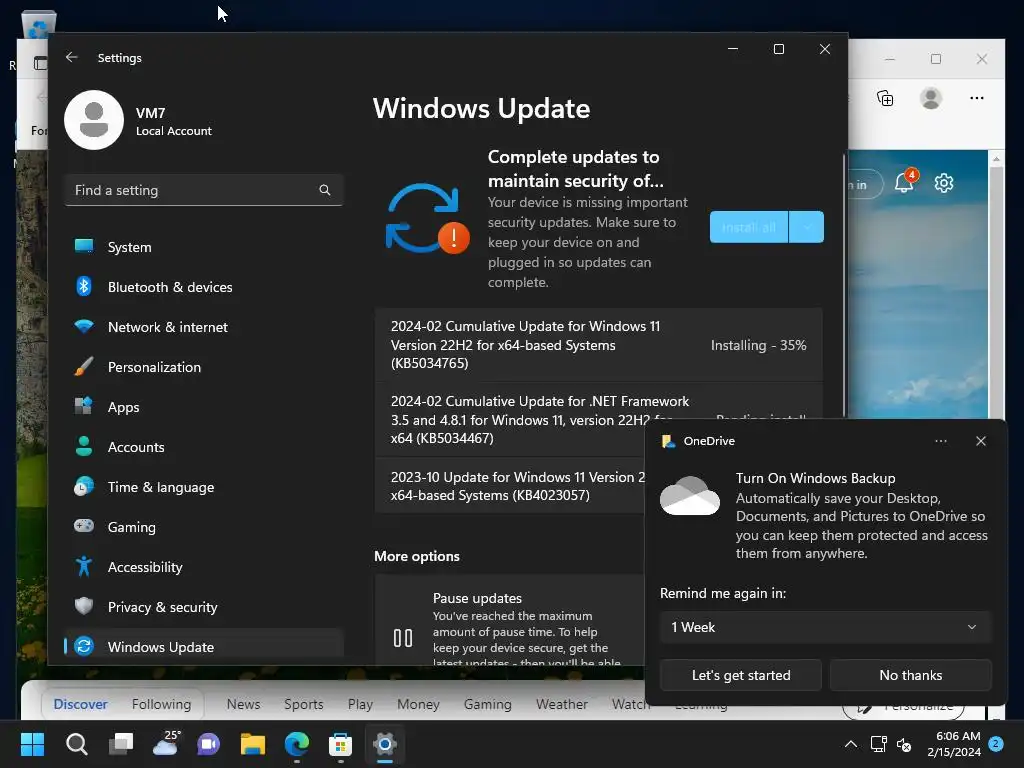Open Privacy & security settings

203,607
